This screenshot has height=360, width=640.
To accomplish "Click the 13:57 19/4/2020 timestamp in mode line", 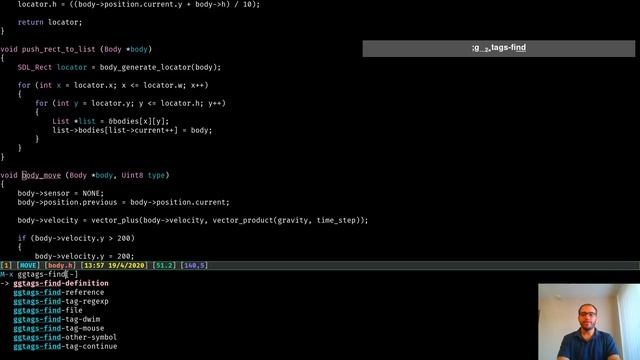I will point(114,265).
